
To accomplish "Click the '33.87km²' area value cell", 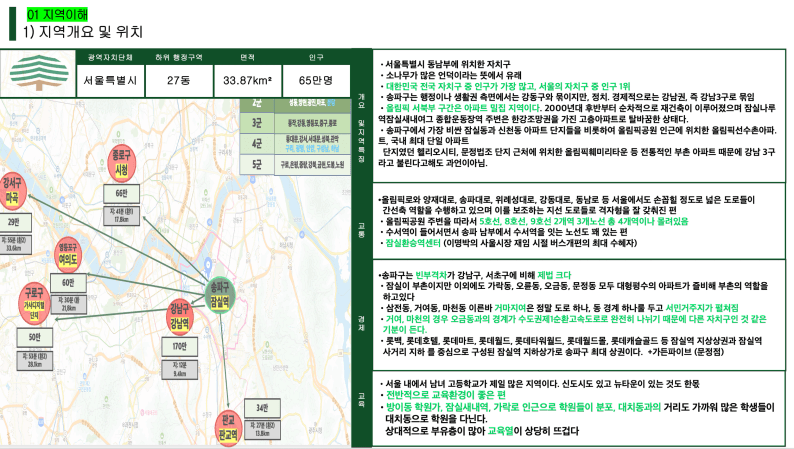I will pos(247,80).
